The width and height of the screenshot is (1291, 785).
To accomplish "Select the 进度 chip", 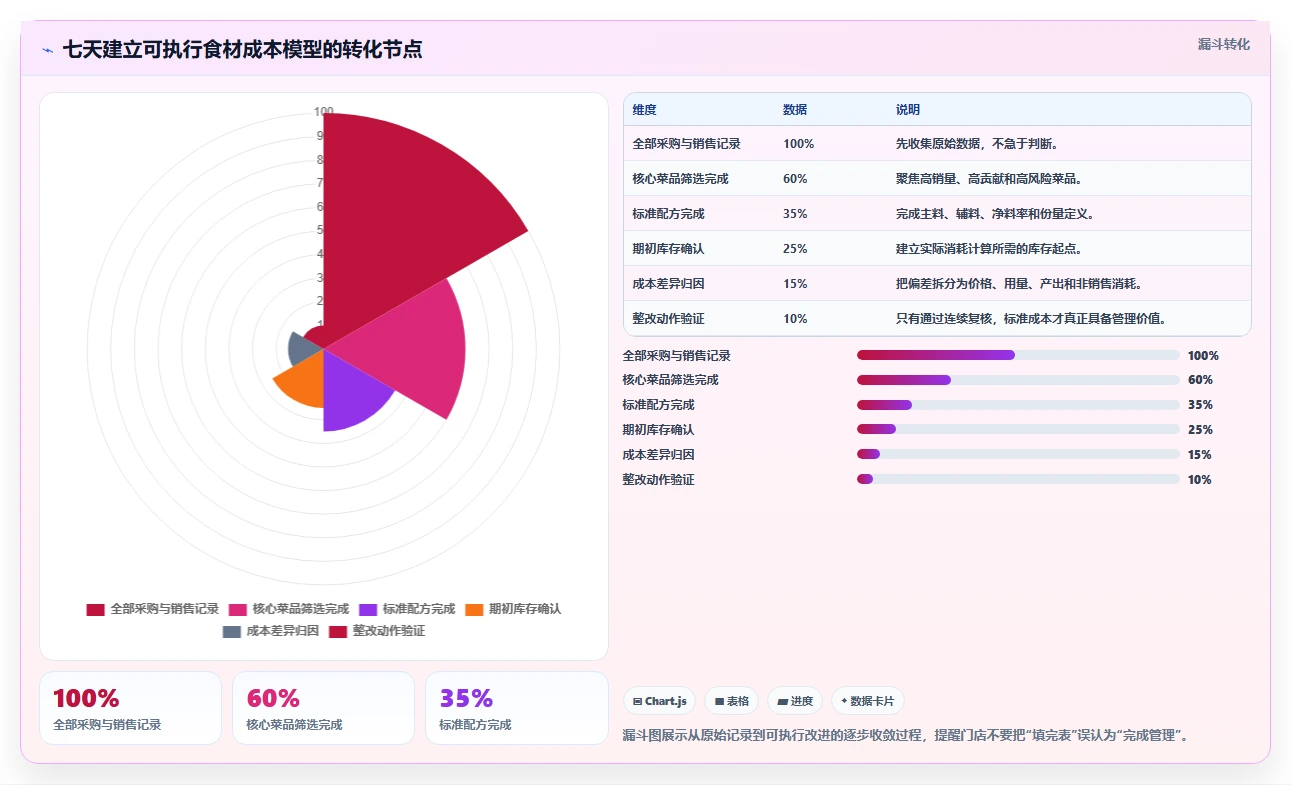I will (x=795, y=701).
